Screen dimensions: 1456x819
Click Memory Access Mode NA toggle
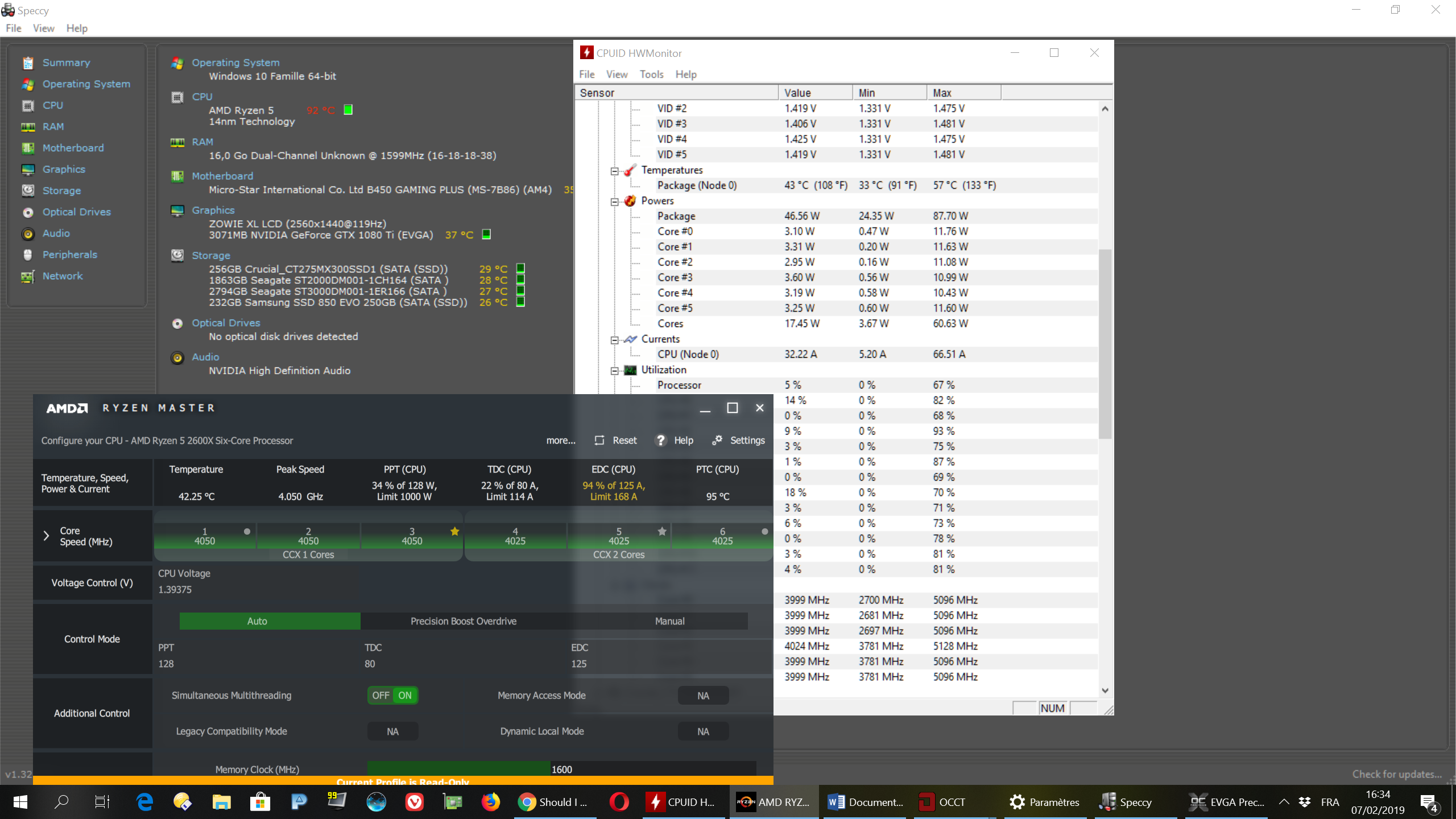pos(703,696)
